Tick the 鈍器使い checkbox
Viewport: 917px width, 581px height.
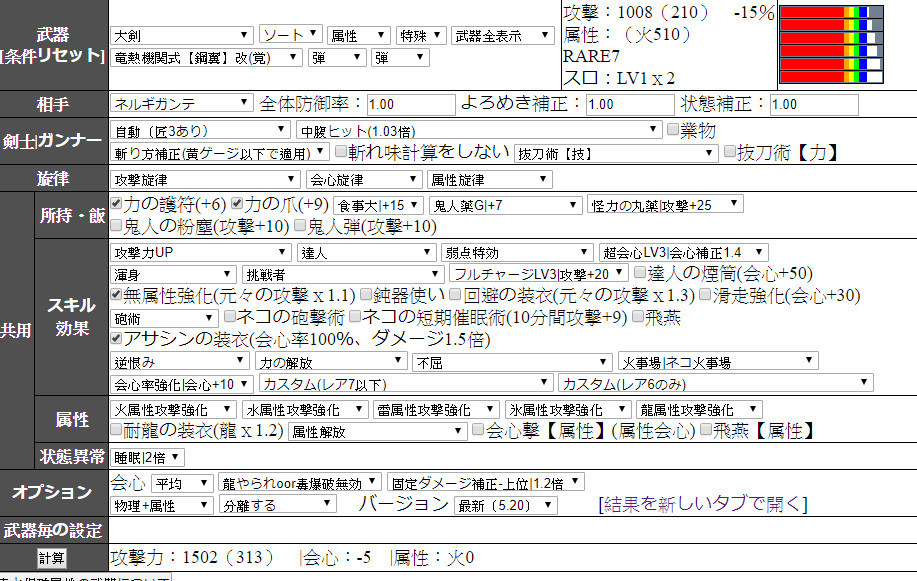coord(366,294)
